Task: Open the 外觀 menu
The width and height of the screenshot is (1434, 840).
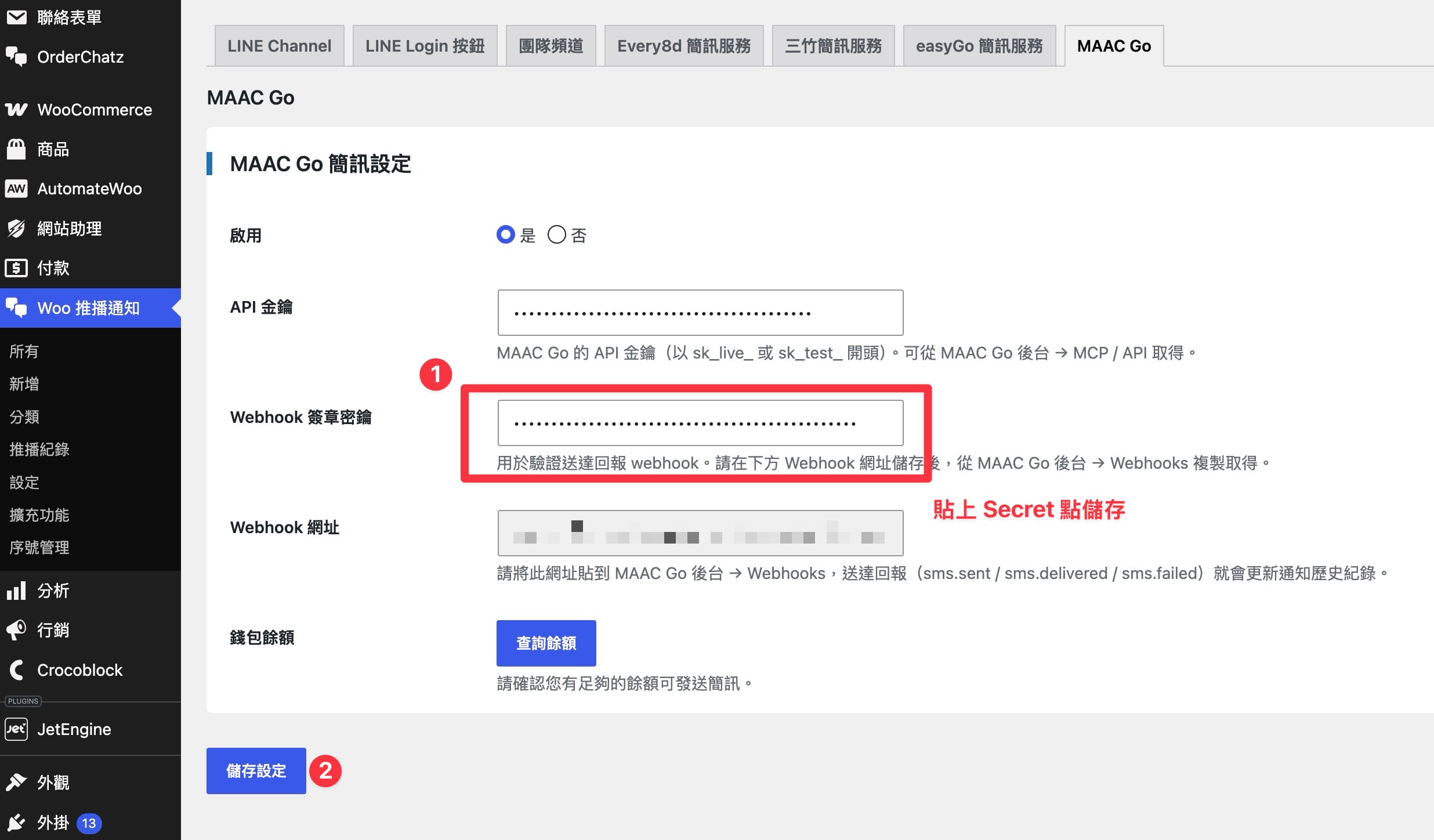Action: 90,783
